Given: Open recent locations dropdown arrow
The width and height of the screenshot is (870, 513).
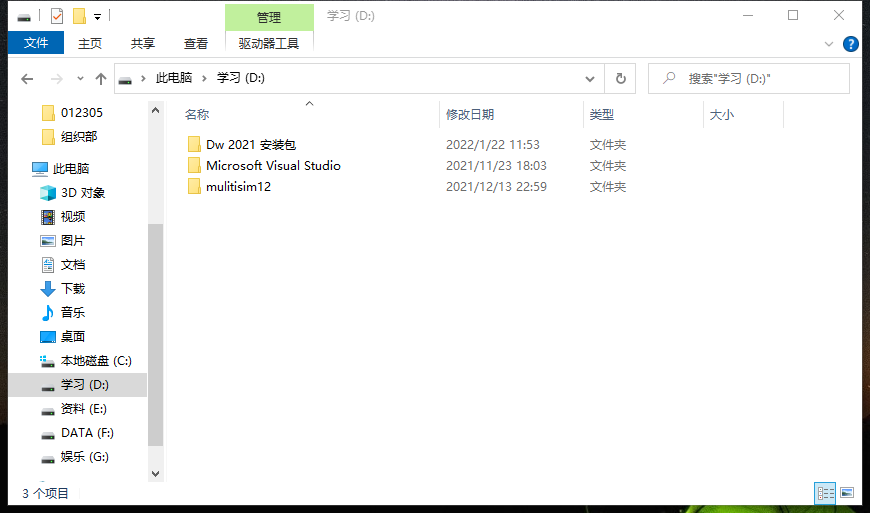Looking at the screenshot, I should click(80, 79).
